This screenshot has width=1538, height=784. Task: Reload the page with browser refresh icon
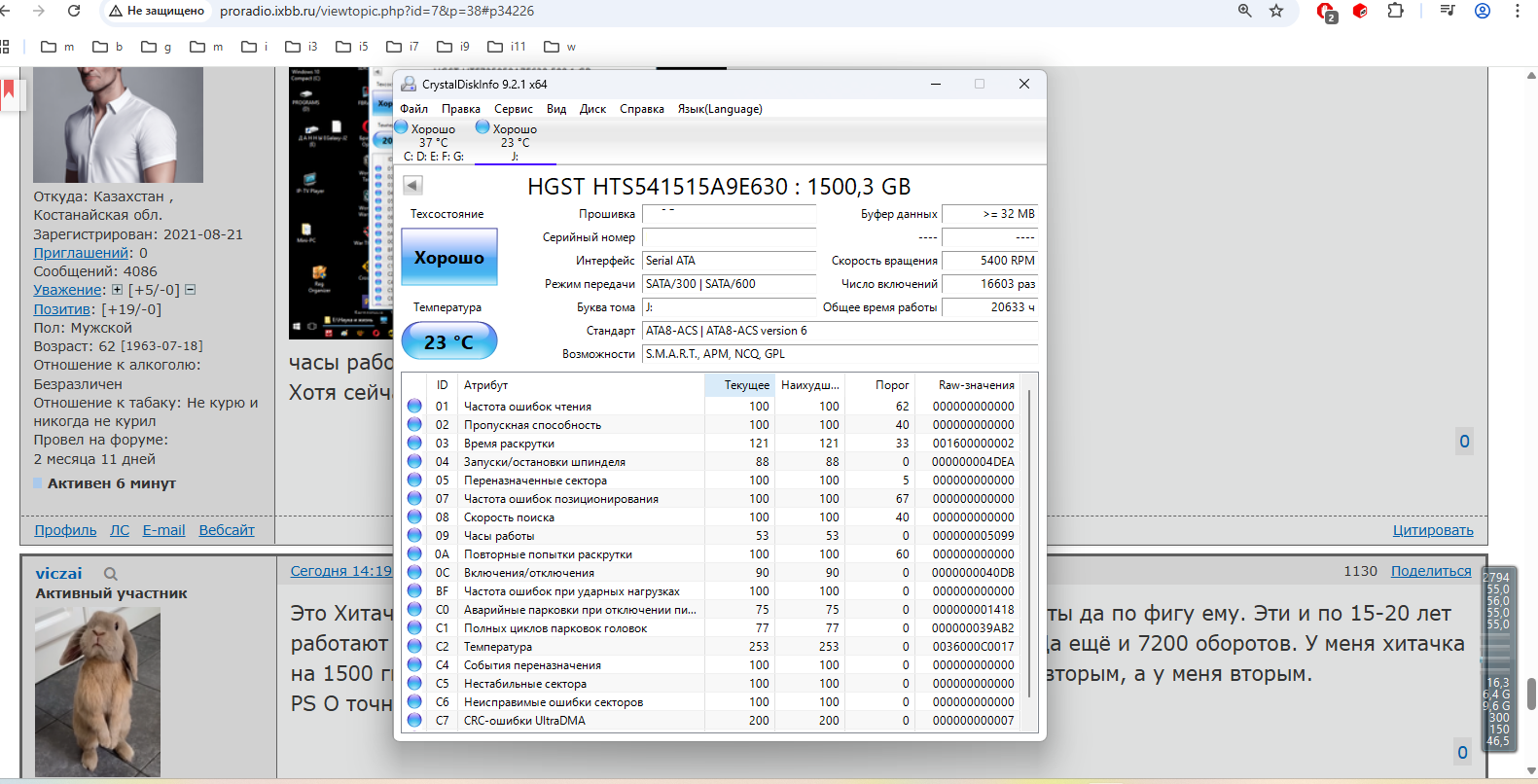coord(74,11)
